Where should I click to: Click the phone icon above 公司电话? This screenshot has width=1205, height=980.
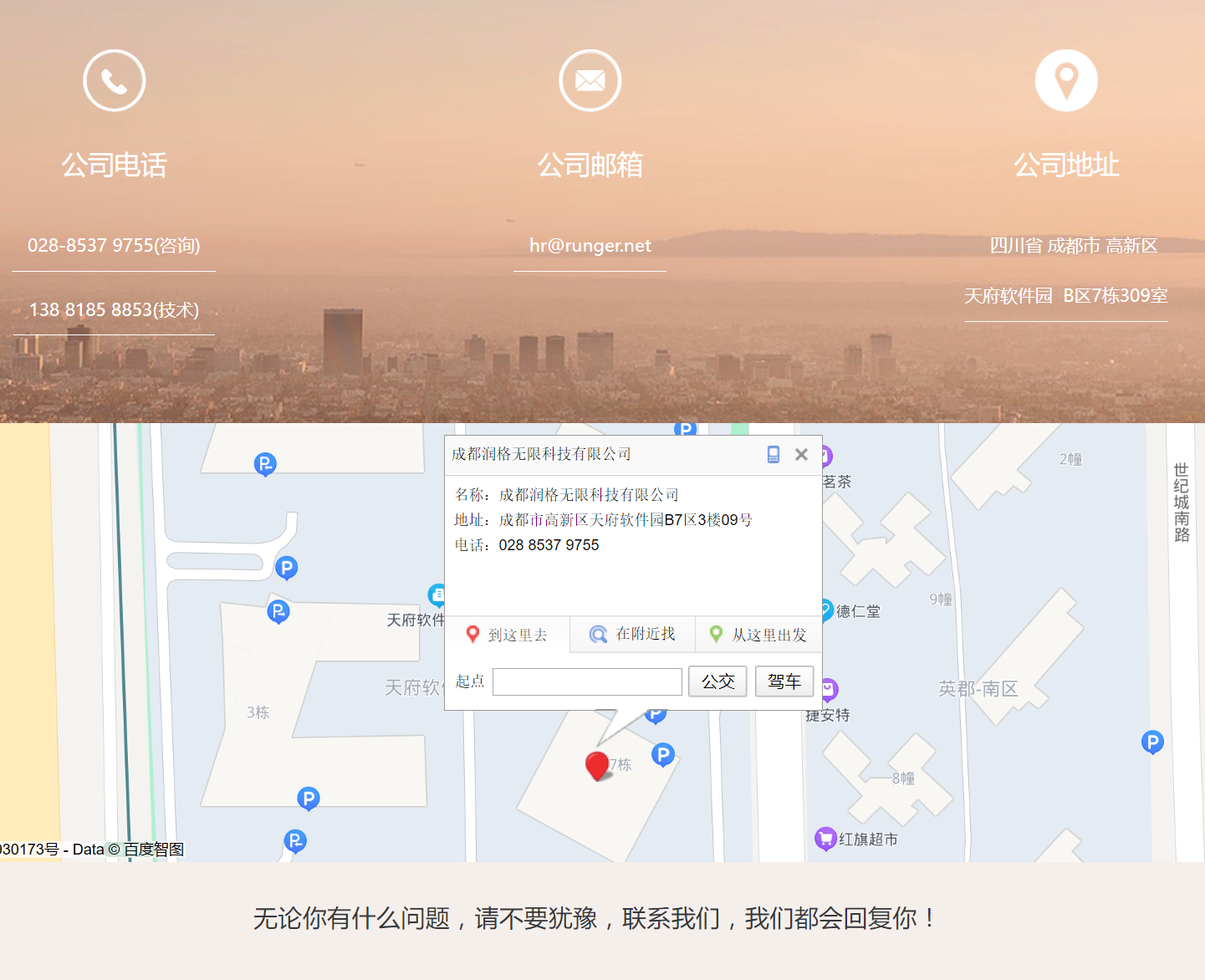pyautogui.click(x=115, y=80)
